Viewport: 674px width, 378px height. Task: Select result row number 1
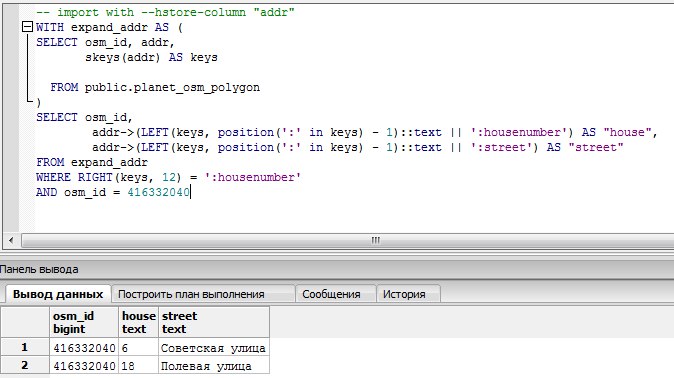coord(25,347)
